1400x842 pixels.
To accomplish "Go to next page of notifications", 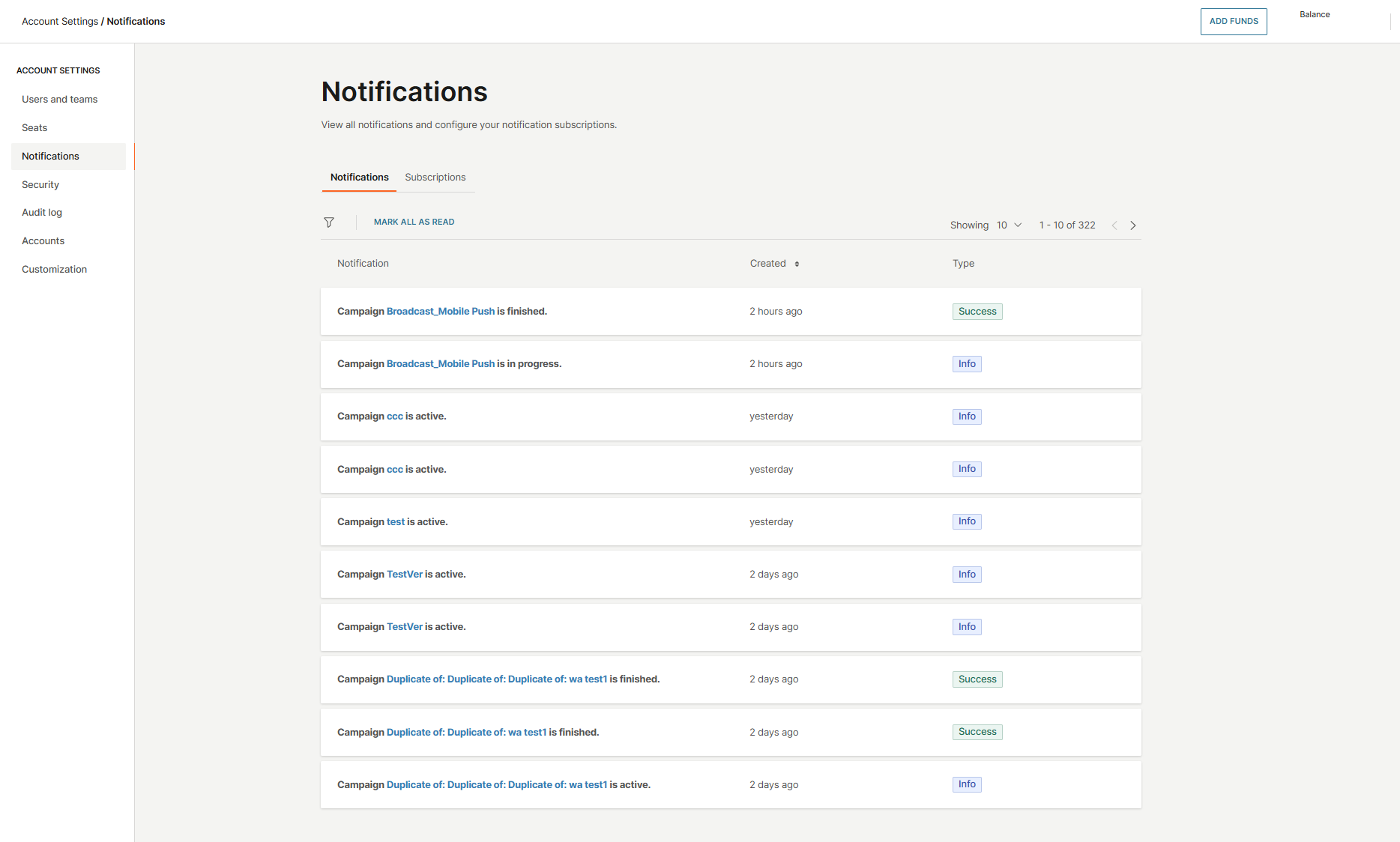I will pyautogui.click(x=1133, y=225).
